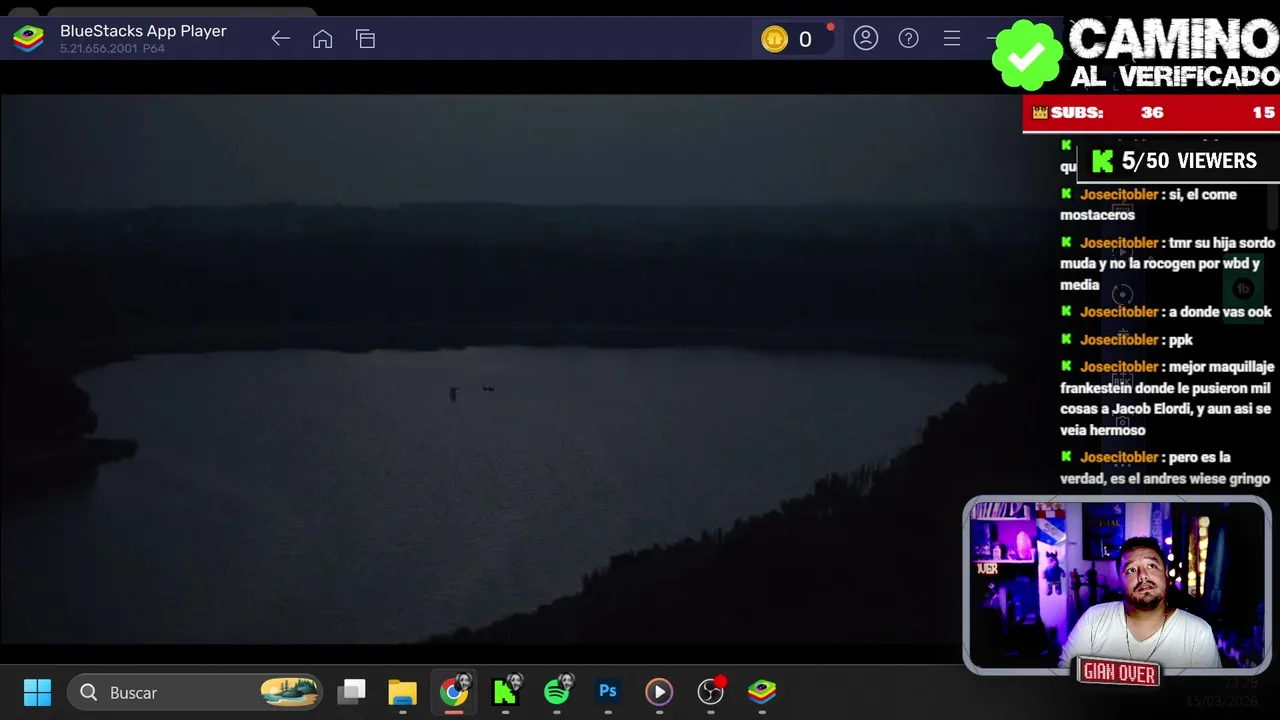
Task: Open BlueStacks help question mark icon
Action: [908, 39]
